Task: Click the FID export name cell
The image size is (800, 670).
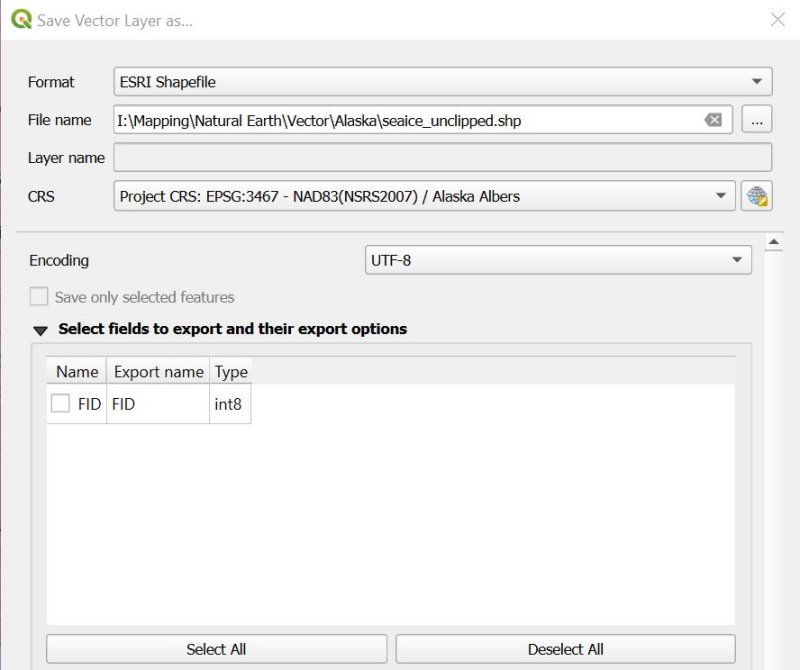Action: pos(158,404)
